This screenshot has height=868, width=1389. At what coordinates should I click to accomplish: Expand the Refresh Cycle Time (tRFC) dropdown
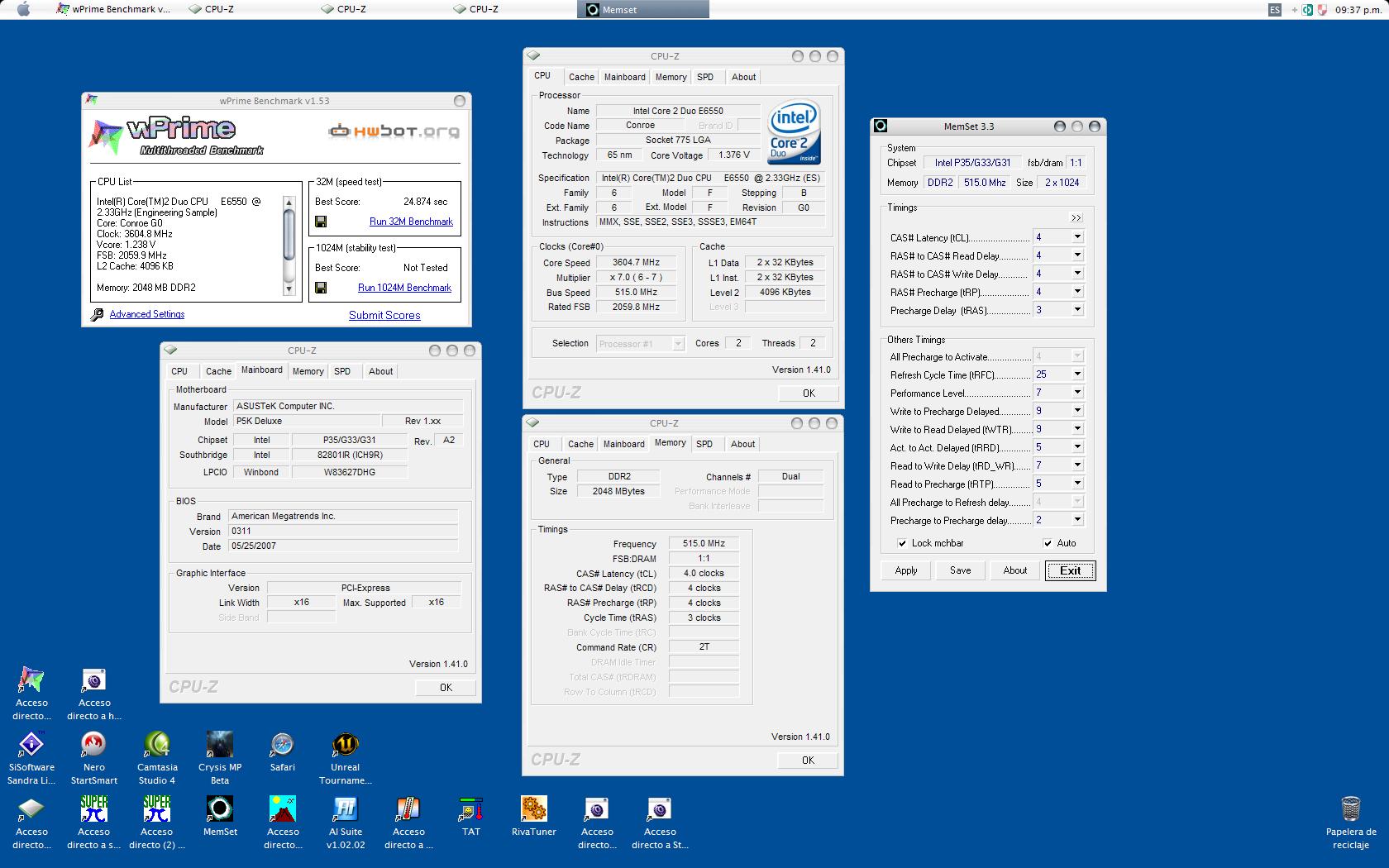[1077, 374]
